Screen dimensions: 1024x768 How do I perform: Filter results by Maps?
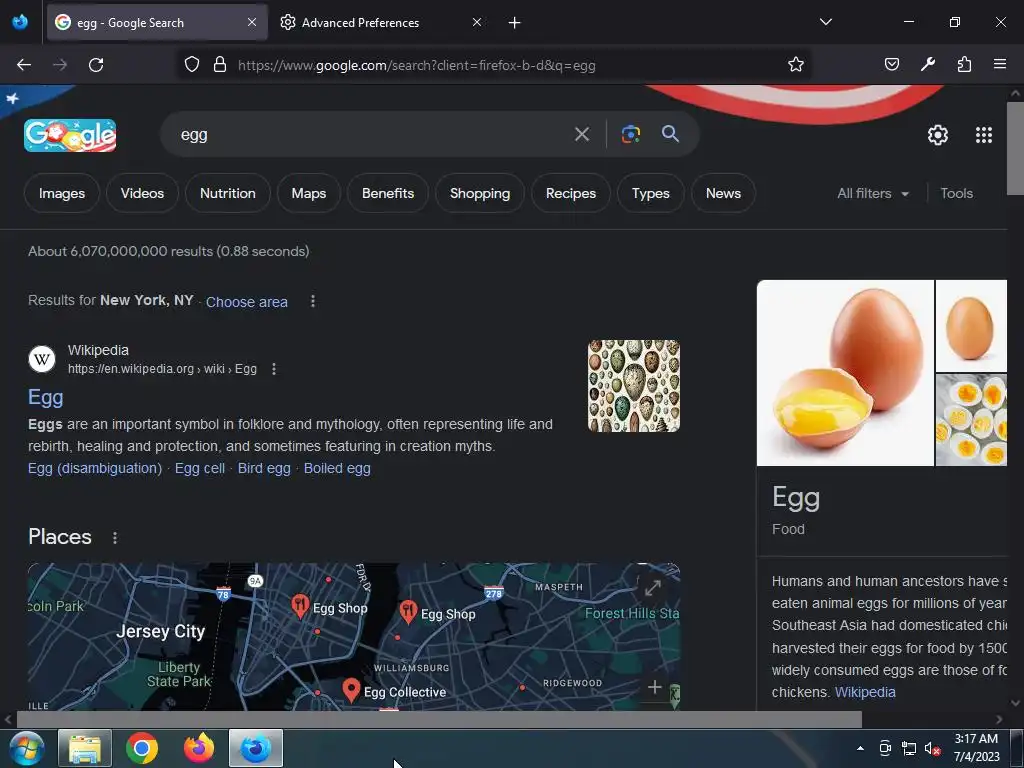[308, 193]
